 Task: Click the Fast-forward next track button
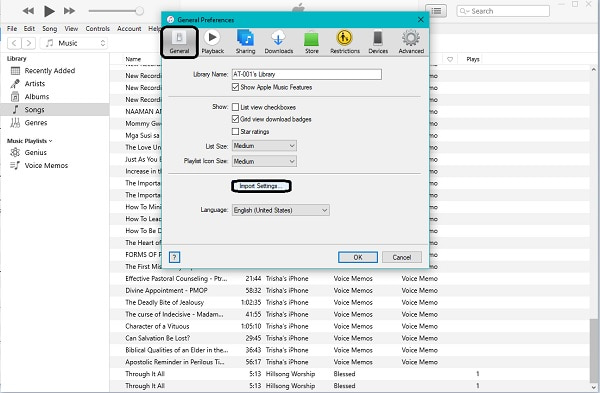(69, 11)
